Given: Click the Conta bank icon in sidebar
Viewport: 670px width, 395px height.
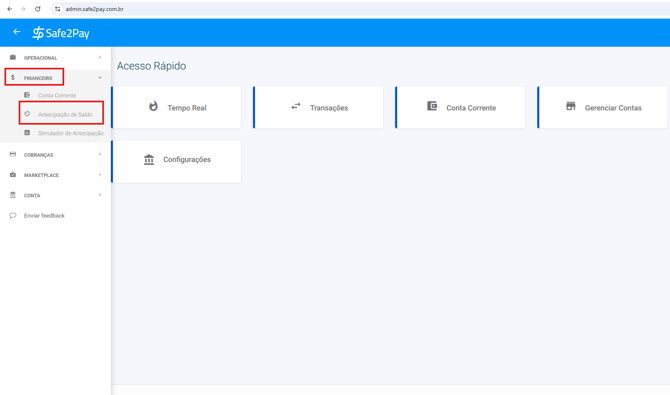Looking at the screenshot, I should [x=13, y=195].
